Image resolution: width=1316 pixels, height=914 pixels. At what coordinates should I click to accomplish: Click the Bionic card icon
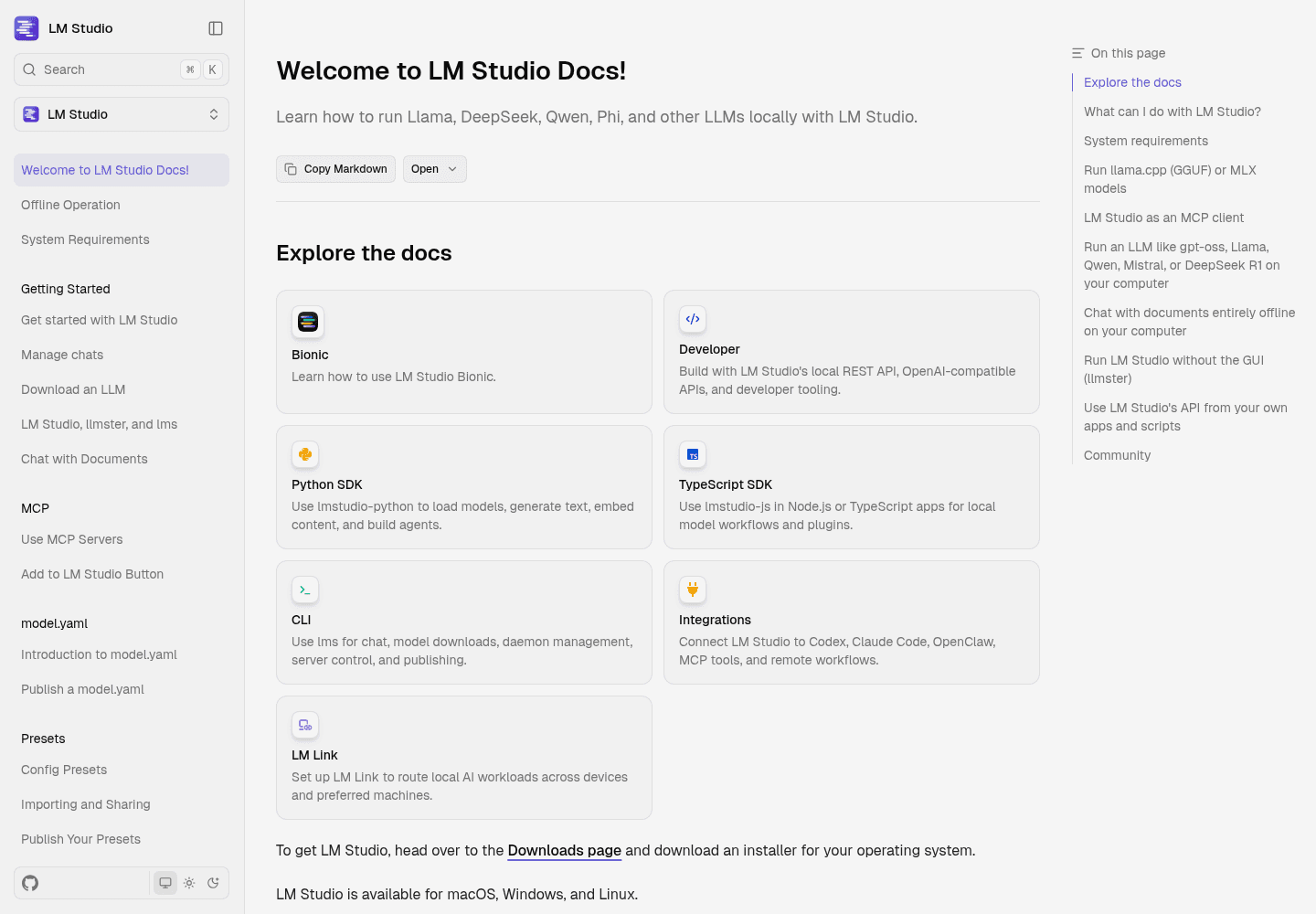[308, 322]
